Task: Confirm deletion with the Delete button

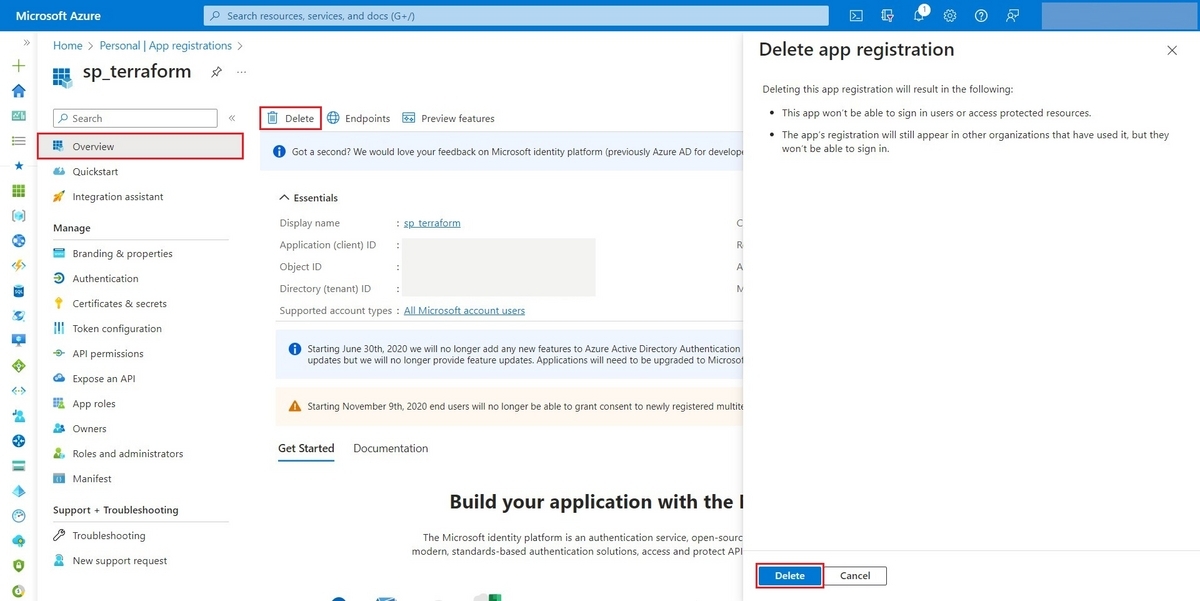Action: pos(789,575)
